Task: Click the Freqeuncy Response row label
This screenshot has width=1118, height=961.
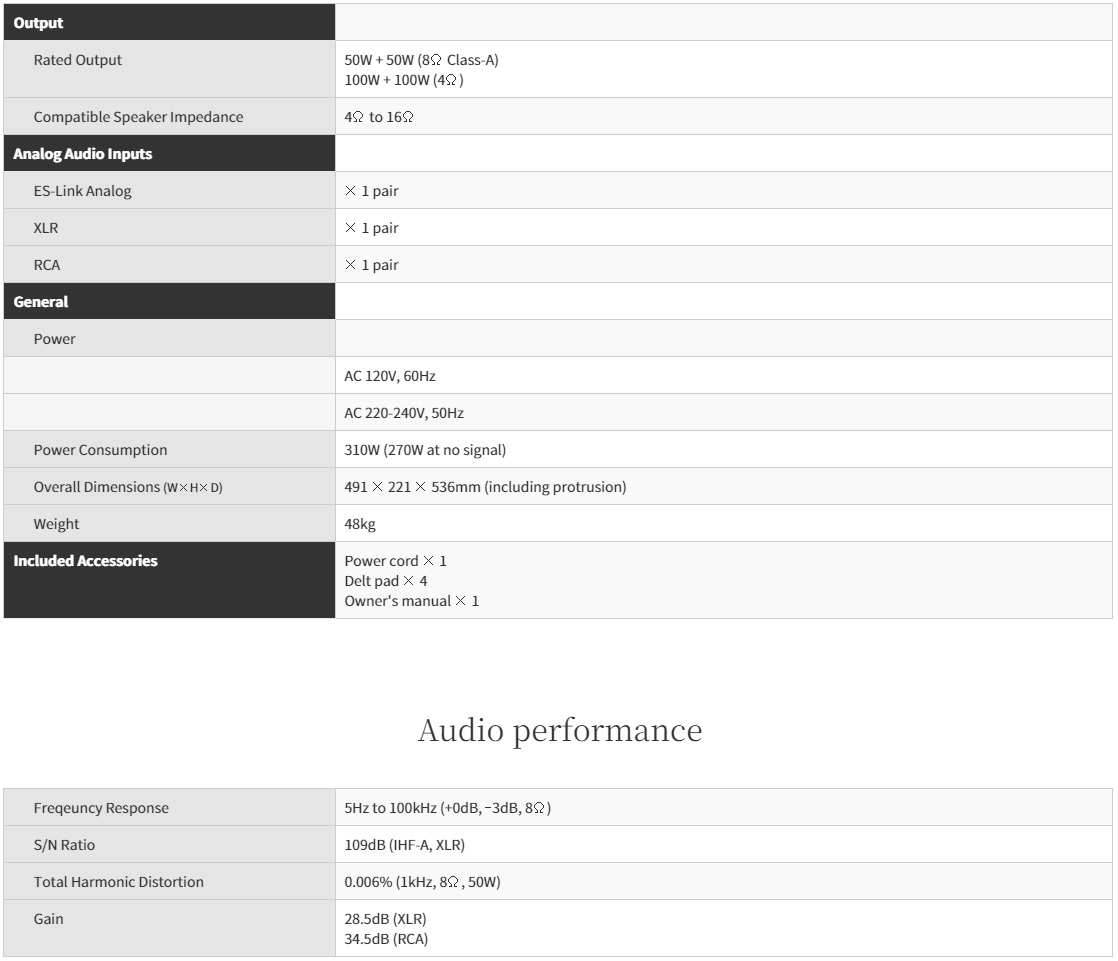Action: 101,808
